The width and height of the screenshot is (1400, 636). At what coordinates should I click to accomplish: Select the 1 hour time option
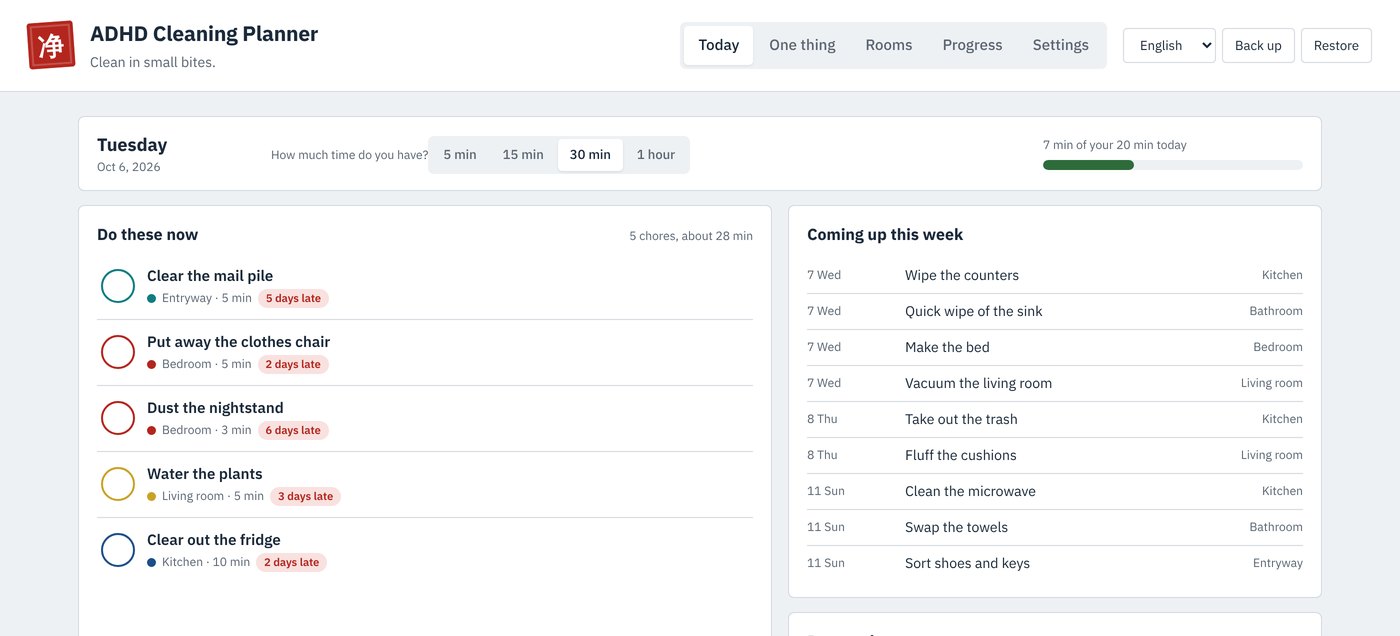tap(656, 155)
